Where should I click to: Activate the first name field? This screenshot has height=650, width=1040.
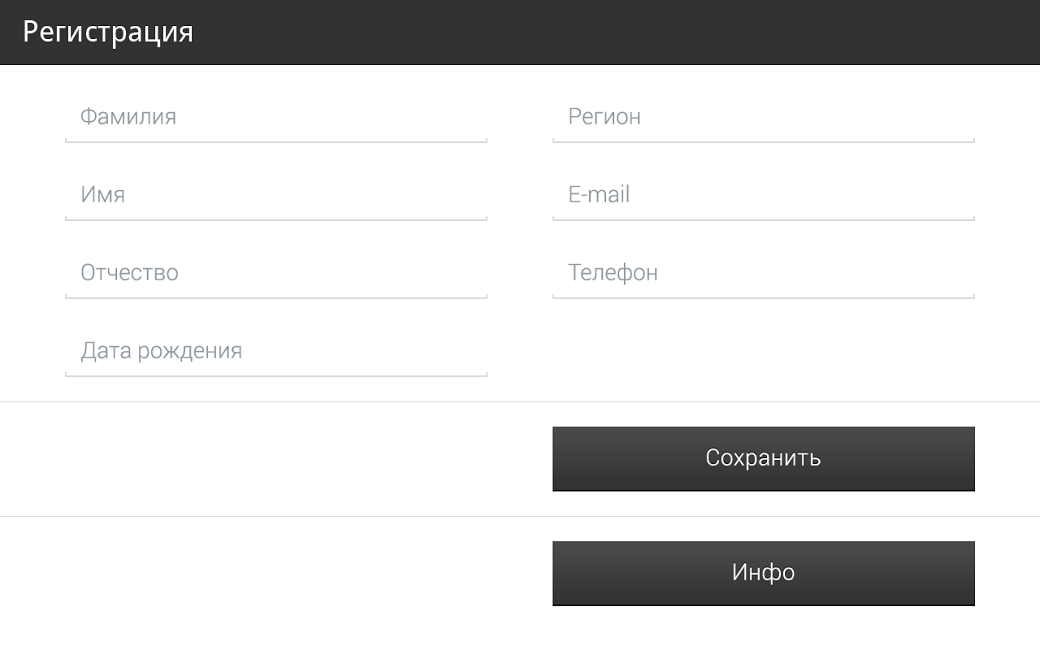point(276,195)
